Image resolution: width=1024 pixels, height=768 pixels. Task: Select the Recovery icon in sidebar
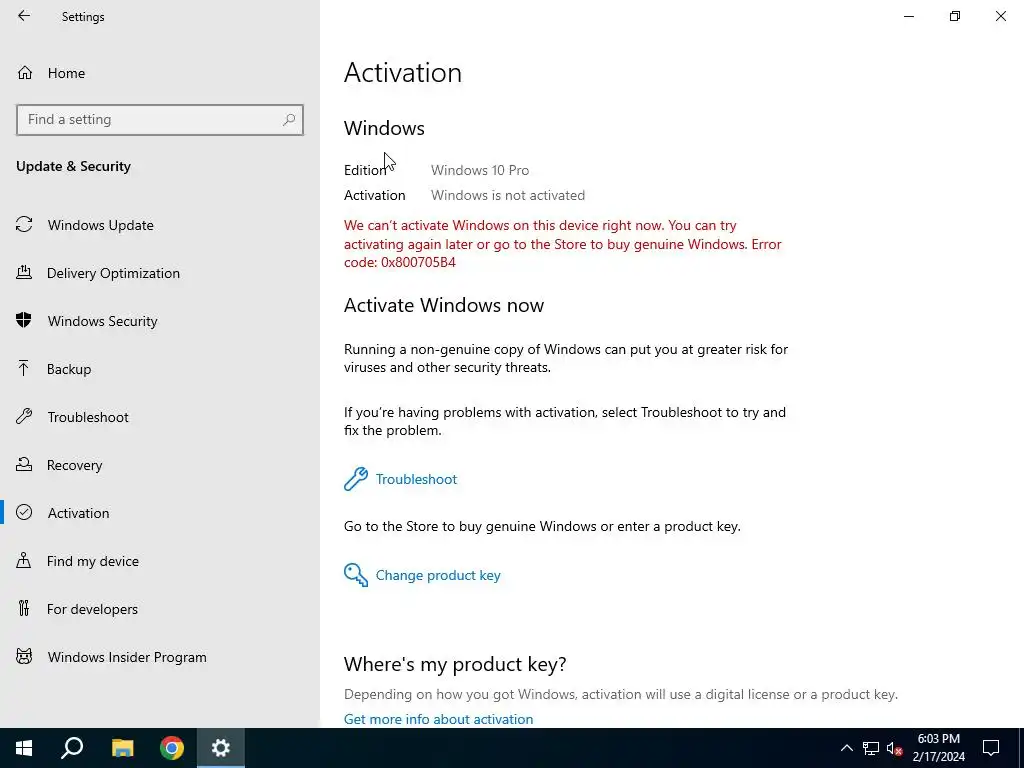(x=24, y=464)
